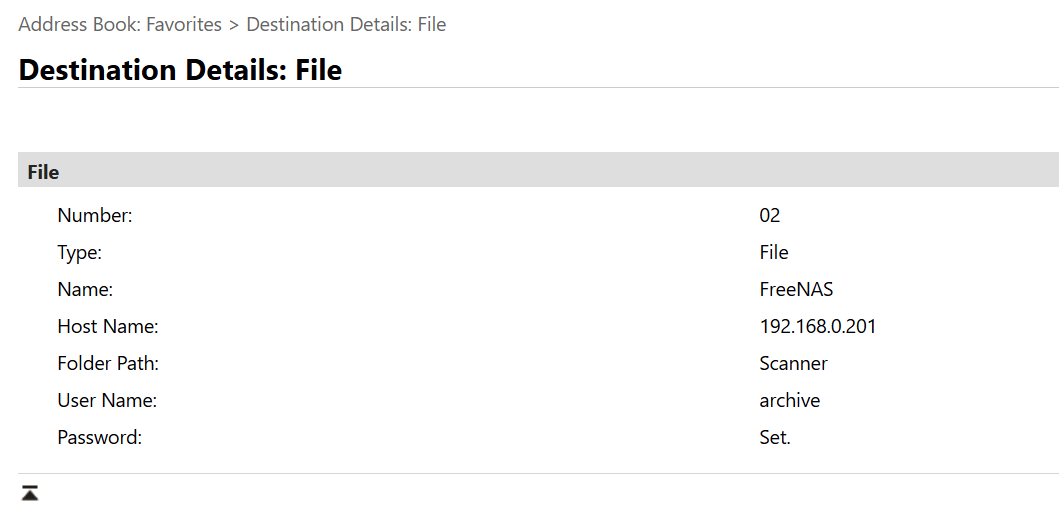Click the 192.168.0.201 host address
Image resolution: width=1059 pixels, height=527 pixels.
[818, 327]
